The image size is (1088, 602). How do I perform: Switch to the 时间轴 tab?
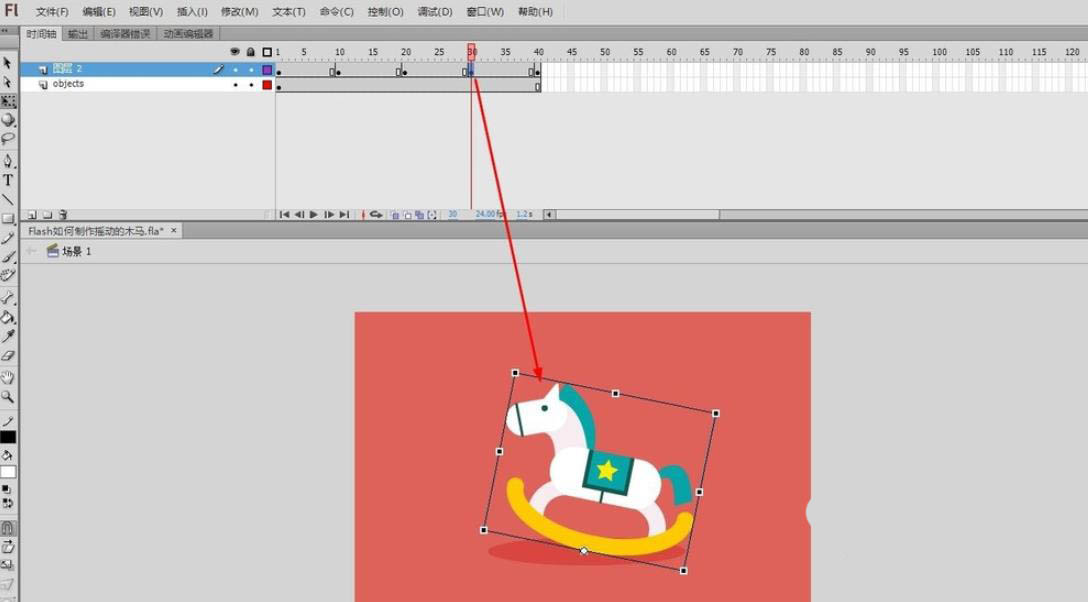(x=41, y=33)
